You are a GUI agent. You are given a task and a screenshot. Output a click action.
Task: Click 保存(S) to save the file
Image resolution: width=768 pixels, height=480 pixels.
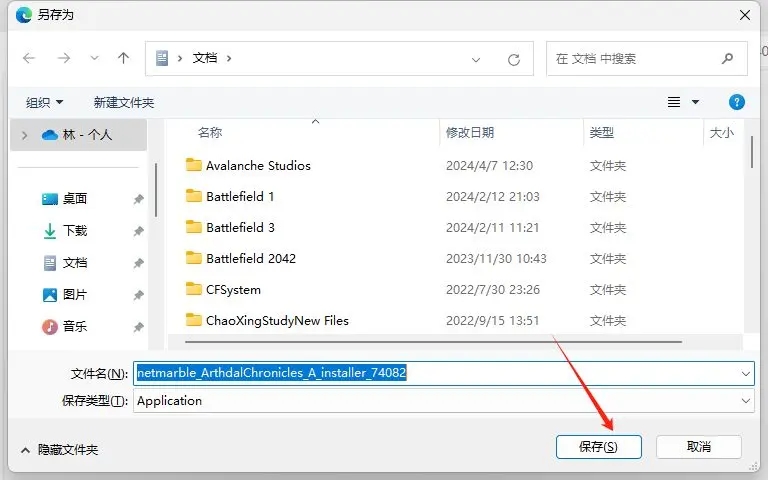pos(599,447)
